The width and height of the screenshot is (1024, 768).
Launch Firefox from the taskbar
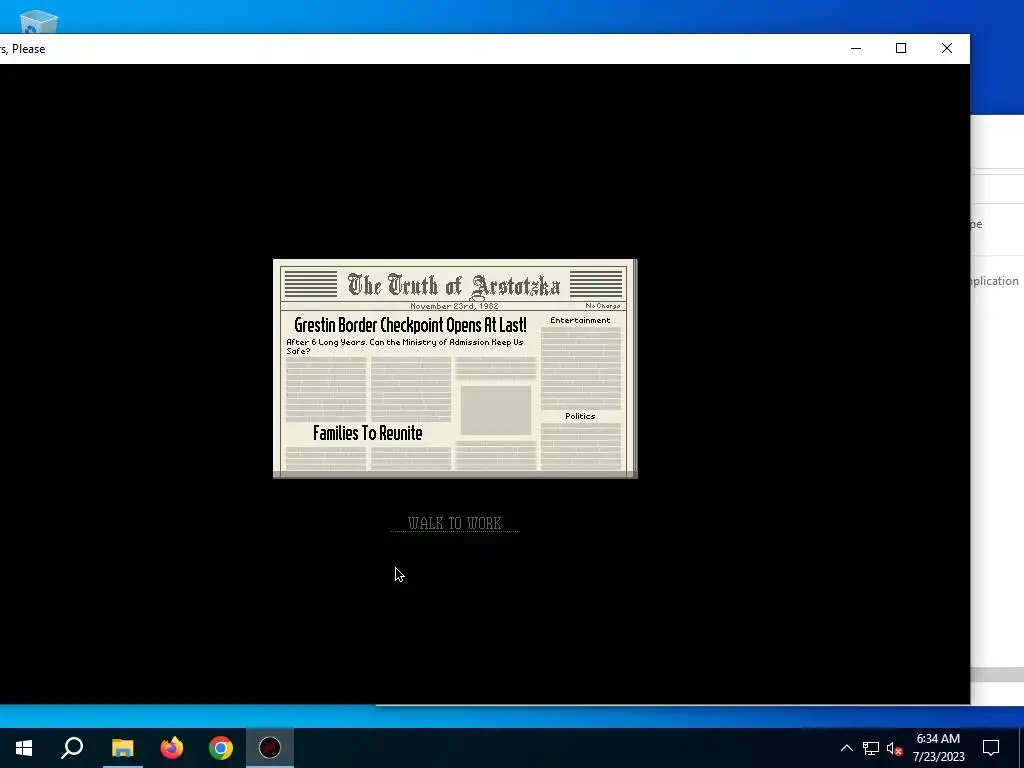tap(172, 748)
